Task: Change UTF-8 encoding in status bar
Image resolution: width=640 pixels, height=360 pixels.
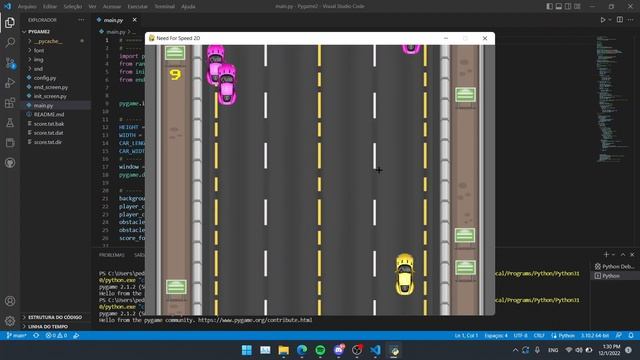Action: (520, 336)
